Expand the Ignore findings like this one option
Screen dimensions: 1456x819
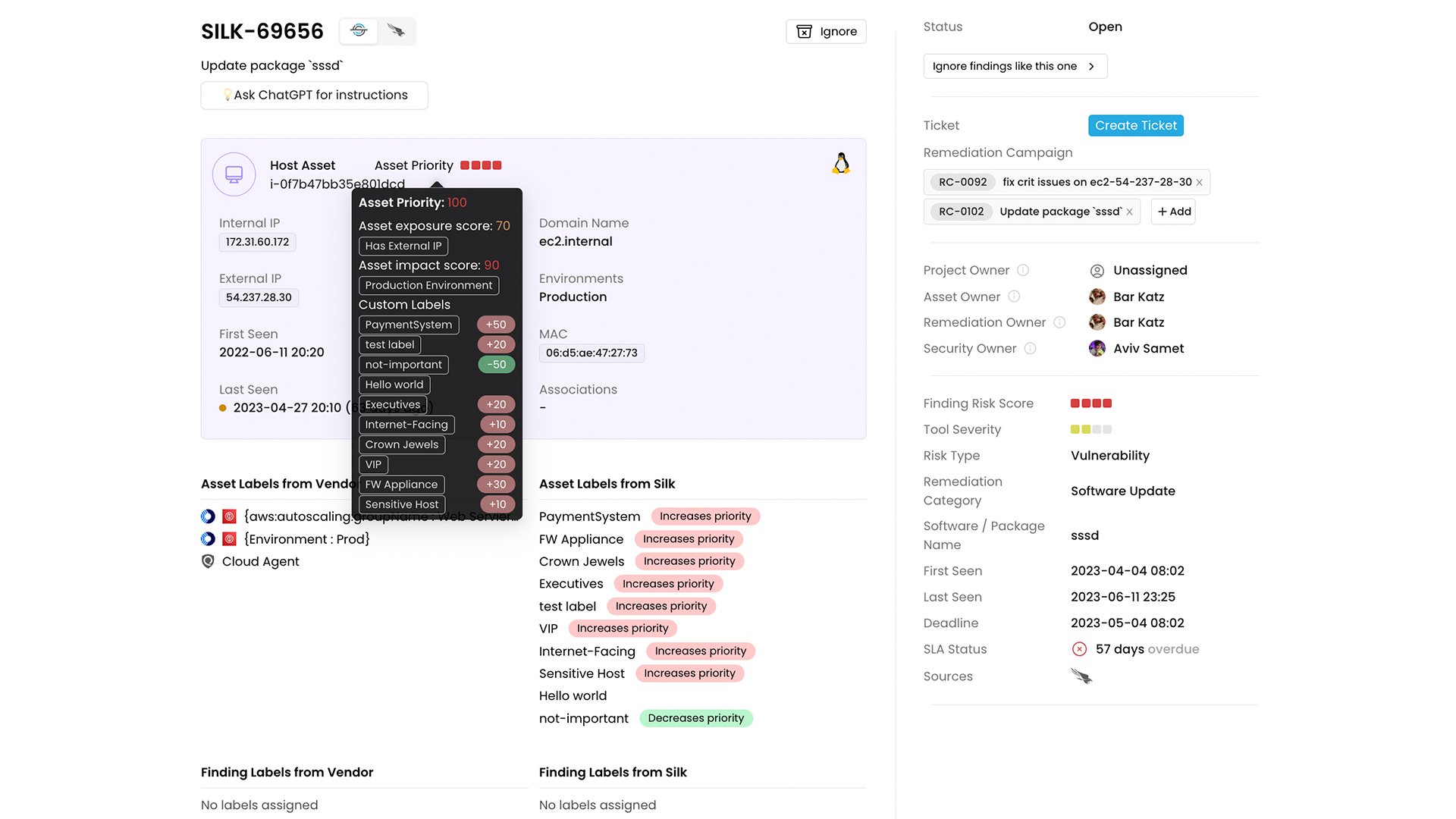1093,66
